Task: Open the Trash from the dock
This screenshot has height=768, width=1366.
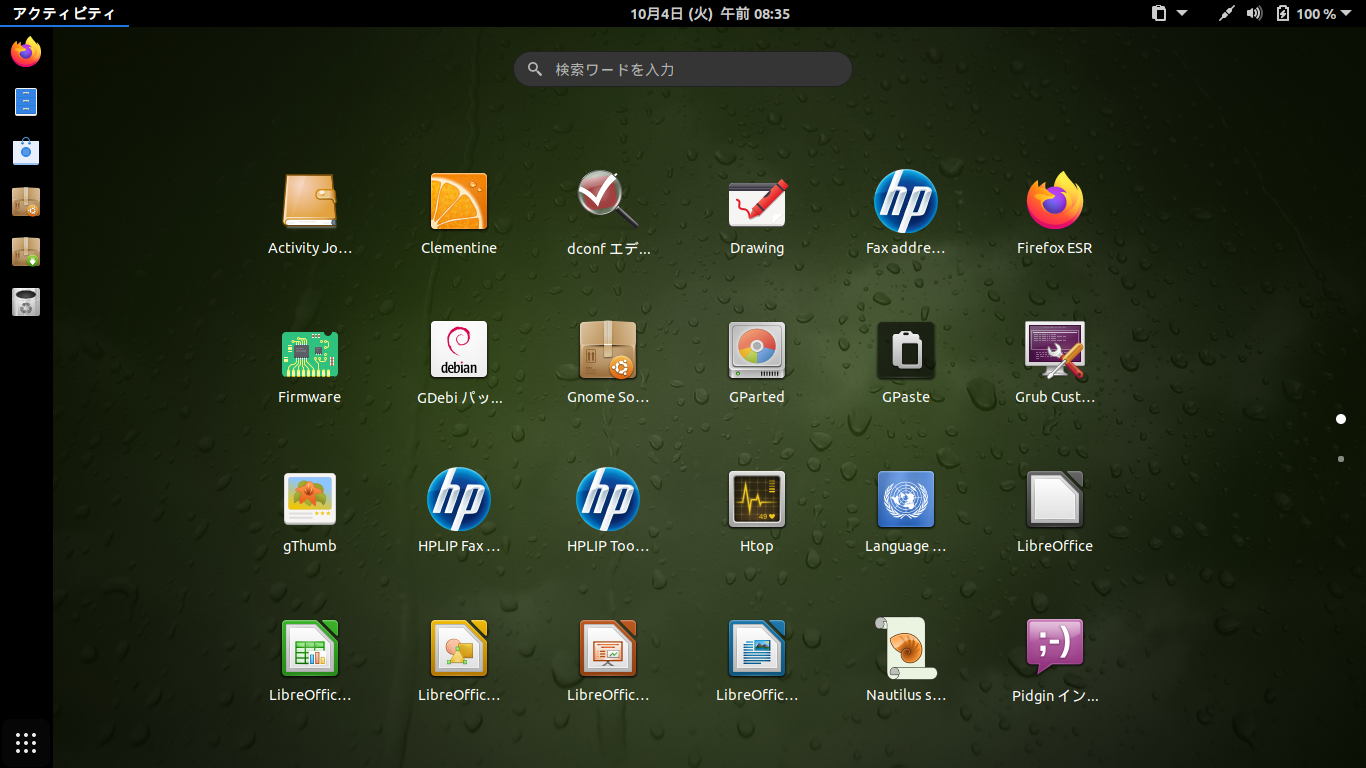Action: pyautogui.click(x=26, y=302)
